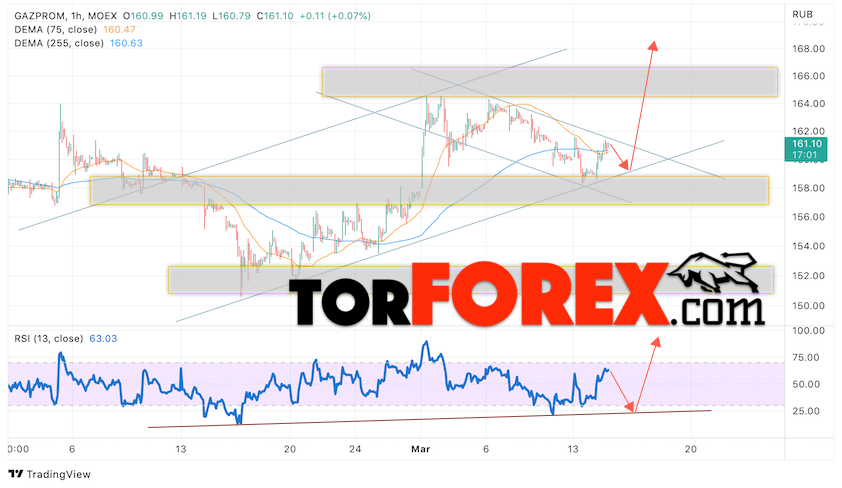This screenshot has width=842, height=488.
Task: Click the high price H161.19 value
Action: (188, 16)
